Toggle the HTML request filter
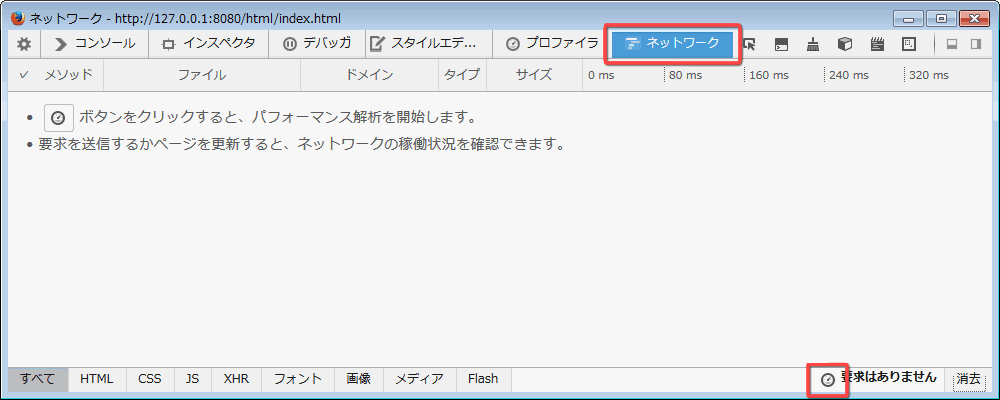The image size is (1000, 400). pyautogui.click(x=97, y=379)
